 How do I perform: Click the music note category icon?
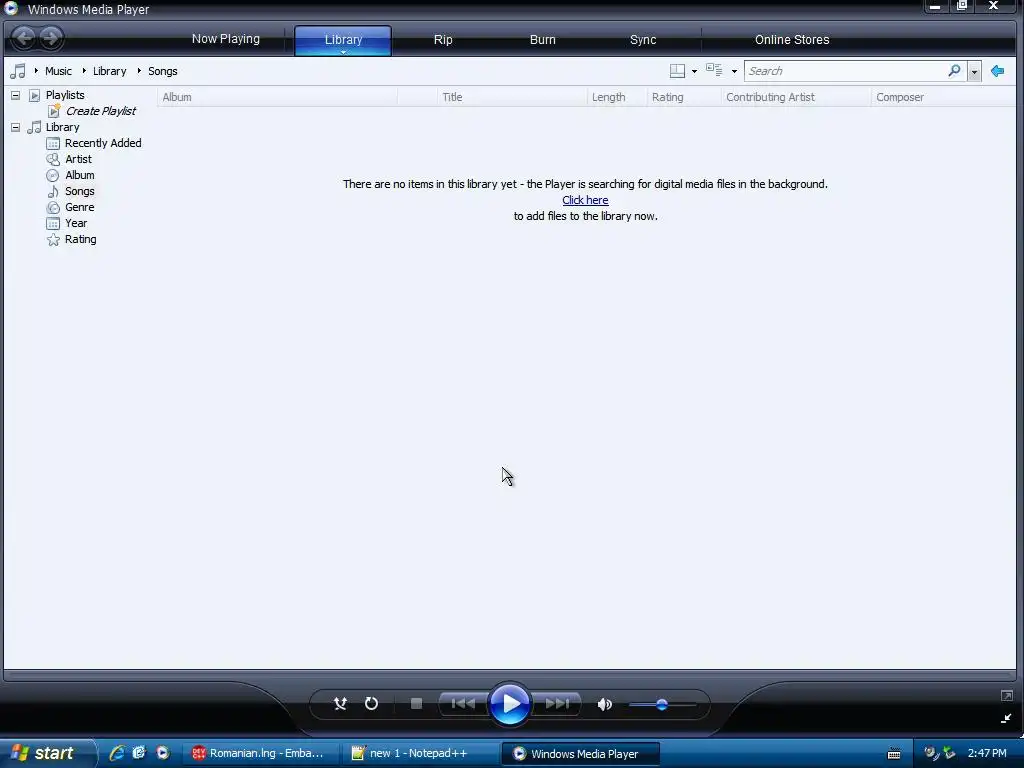18,71
